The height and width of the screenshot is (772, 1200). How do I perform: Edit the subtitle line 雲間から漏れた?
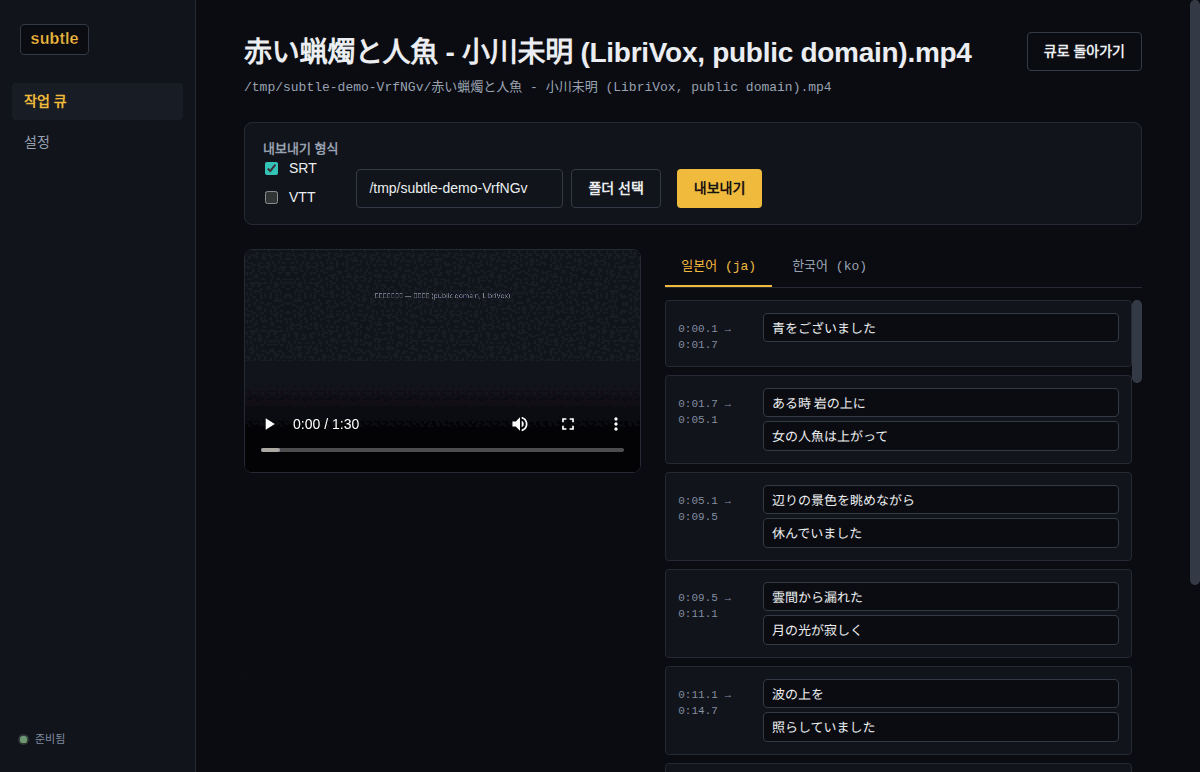click(x=940, y=597)
